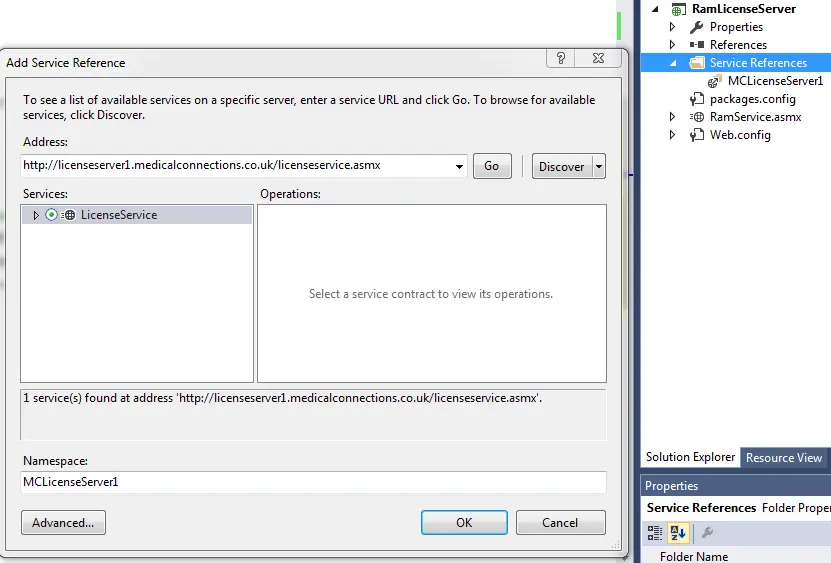The width and height of the screenshot is (831, 563).
Task: Click the MCLicenseServer1 service reference icon
Action: [715, 81]
